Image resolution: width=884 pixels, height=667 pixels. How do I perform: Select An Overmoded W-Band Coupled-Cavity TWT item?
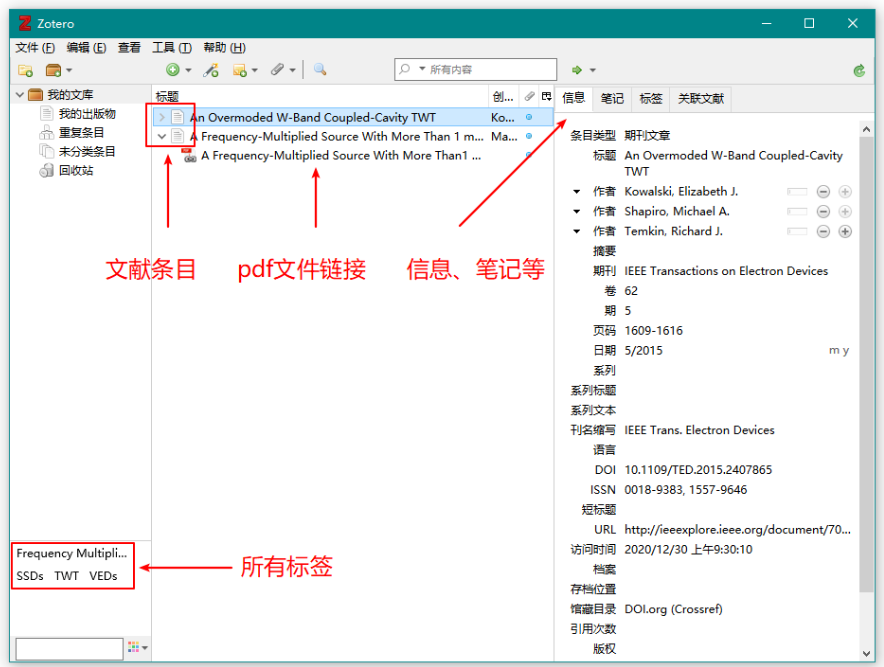pos(353,117)
